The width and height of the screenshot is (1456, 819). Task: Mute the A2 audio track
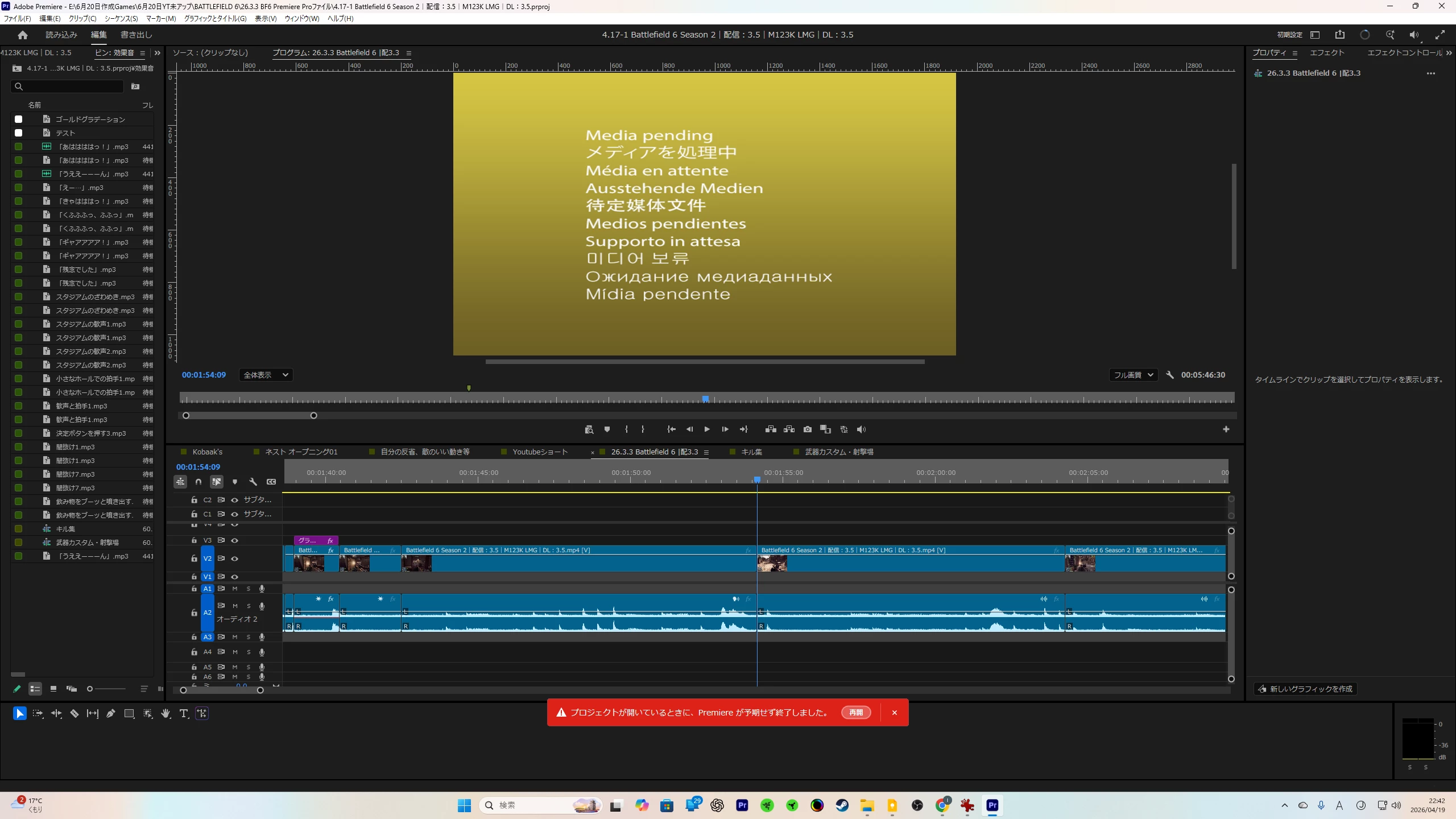235,606
